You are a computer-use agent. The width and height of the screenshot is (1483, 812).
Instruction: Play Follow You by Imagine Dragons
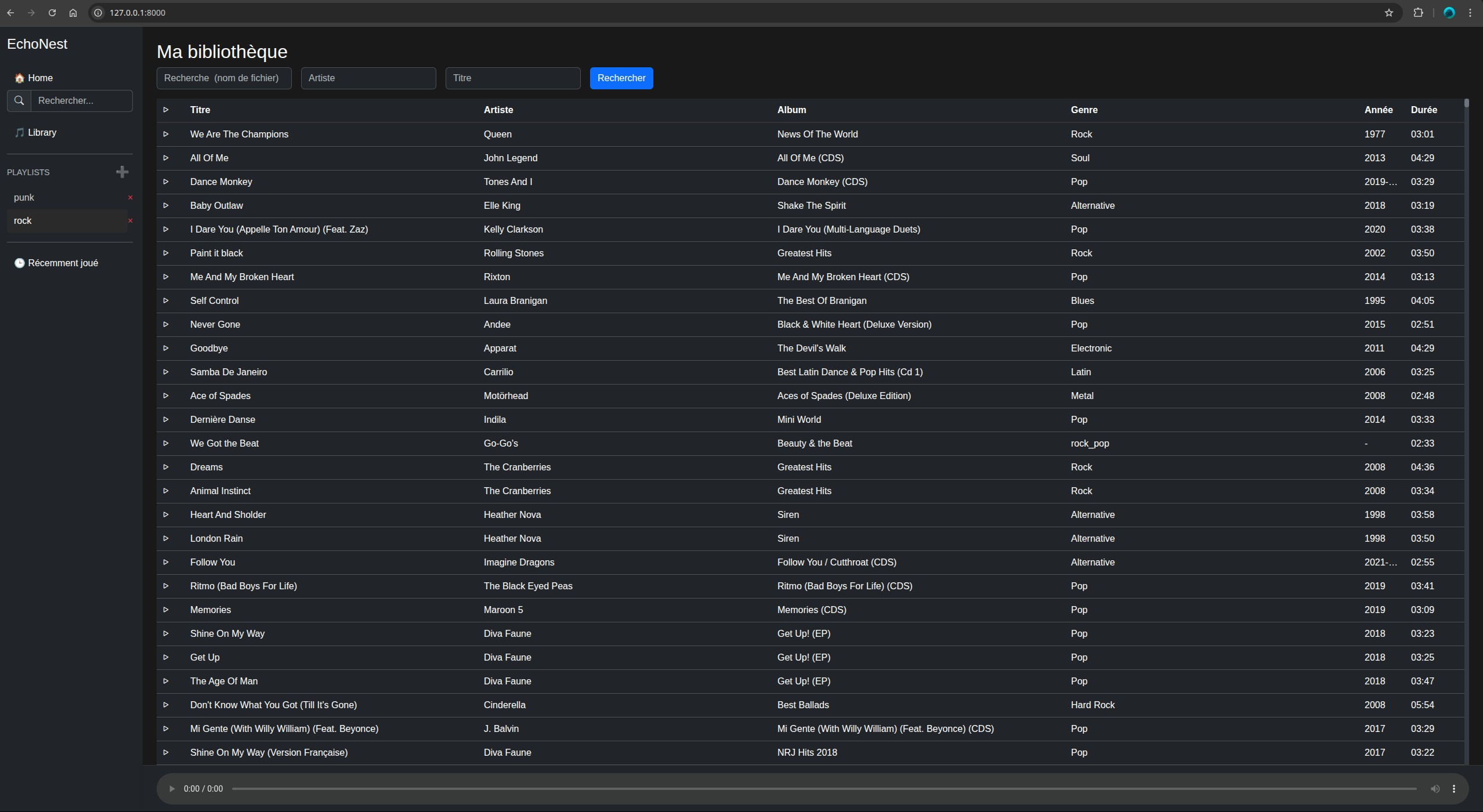(166, 562)
